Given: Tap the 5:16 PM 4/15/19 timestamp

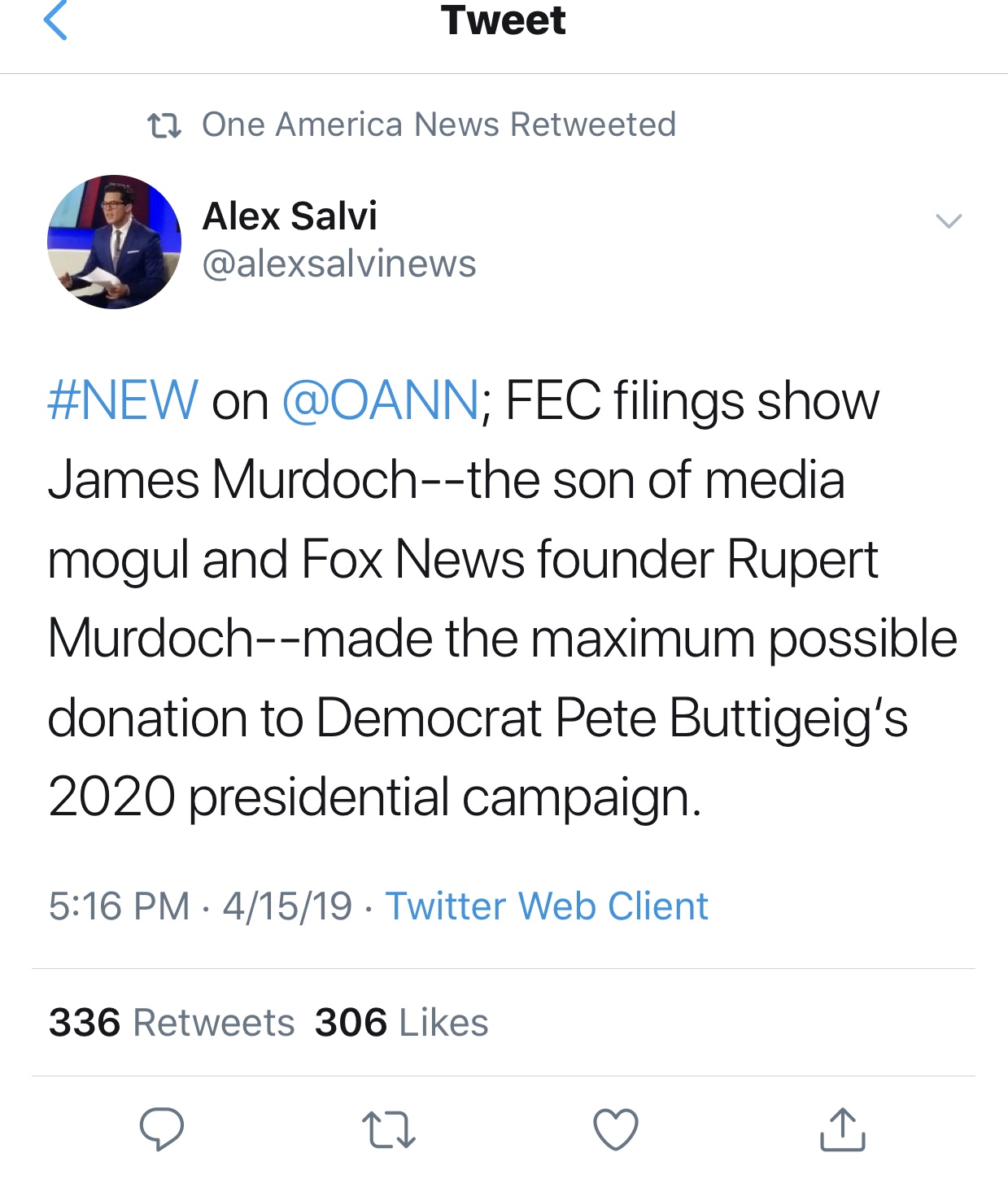Looking at the screenshot, I should pyautogui.click(x=200, y=906).
